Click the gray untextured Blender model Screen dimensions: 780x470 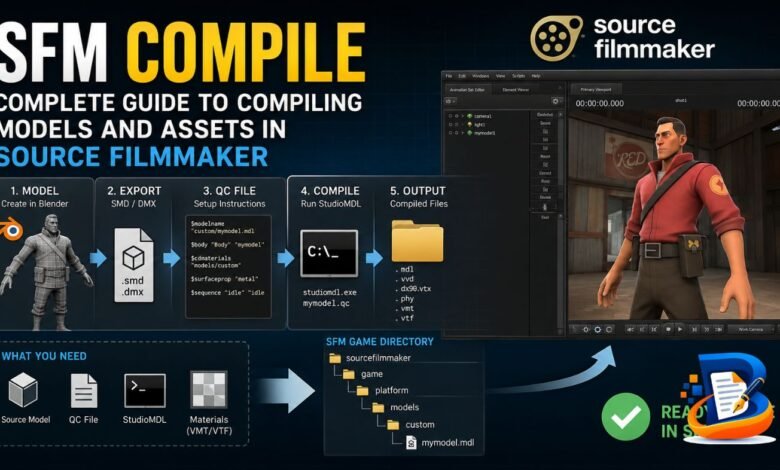coord(46,271)
